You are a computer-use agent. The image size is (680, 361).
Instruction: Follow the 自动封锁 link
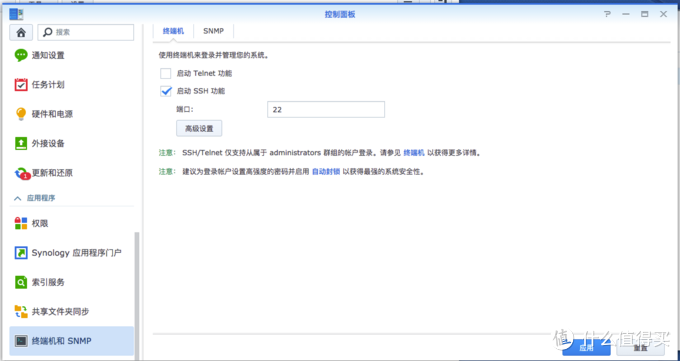tap(326, 172)
